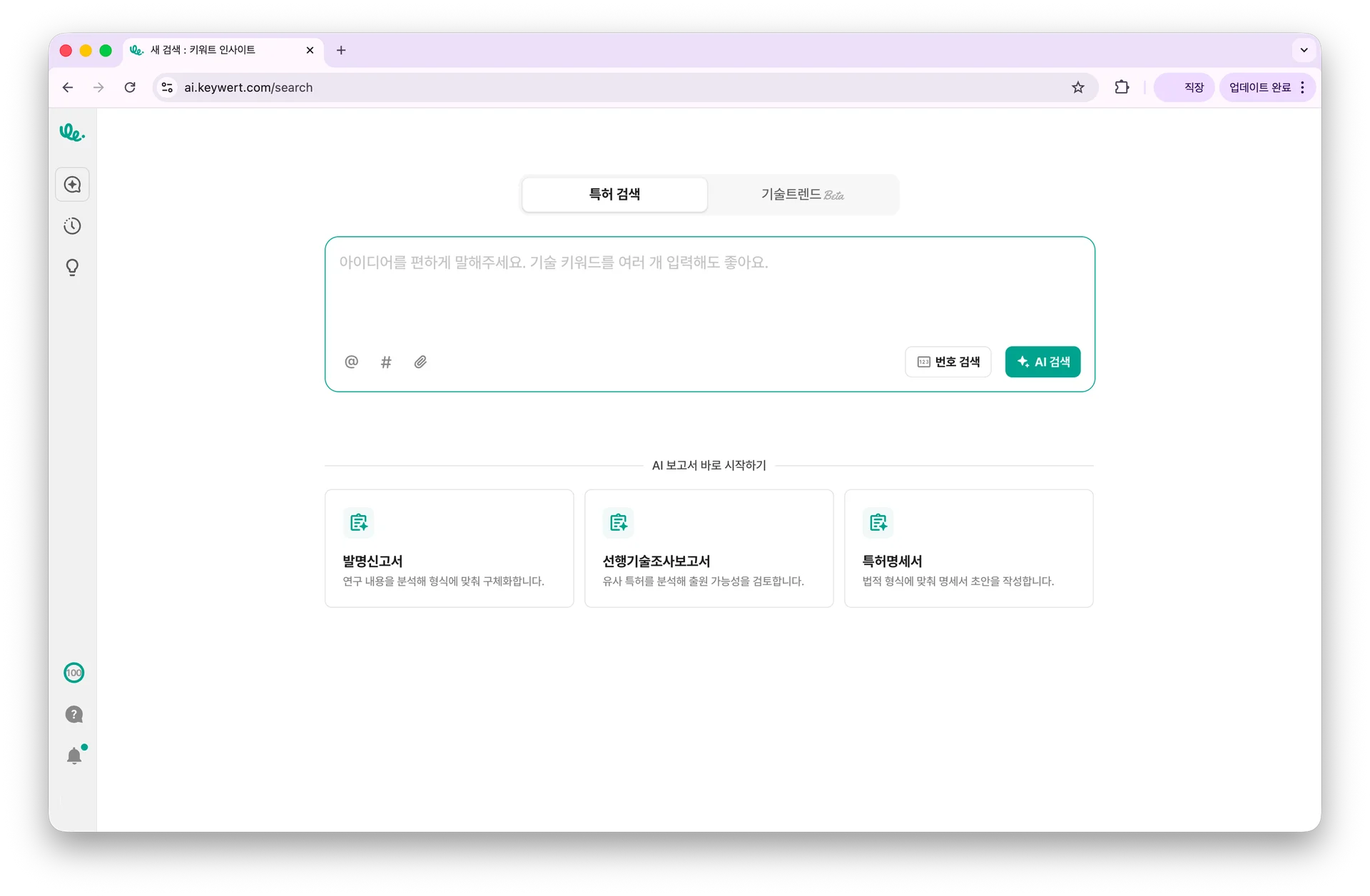This screenshot has width=1370, height=896.
Task: Open new search sidebar icon
Action: [73, 185]
